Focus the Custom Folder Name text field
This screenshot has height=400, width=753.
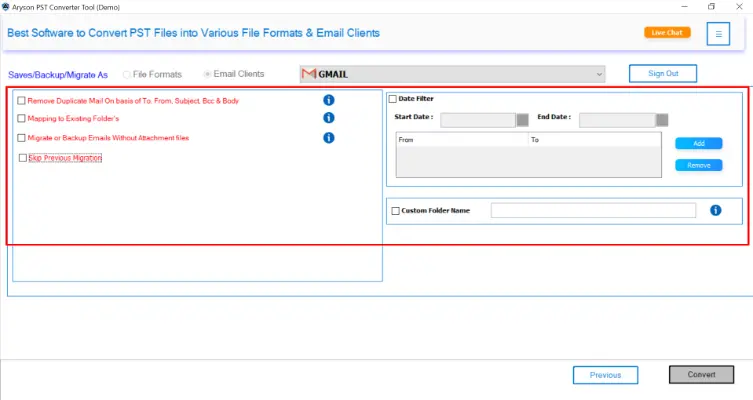593,210
